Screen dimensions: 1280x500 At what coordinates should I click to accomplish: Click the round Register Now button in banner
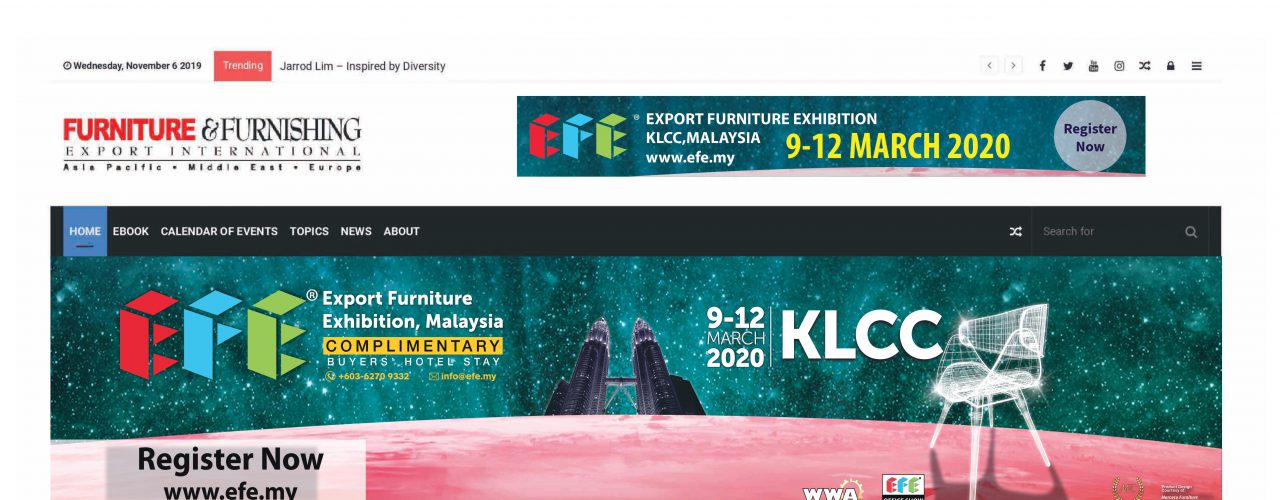1090,137
